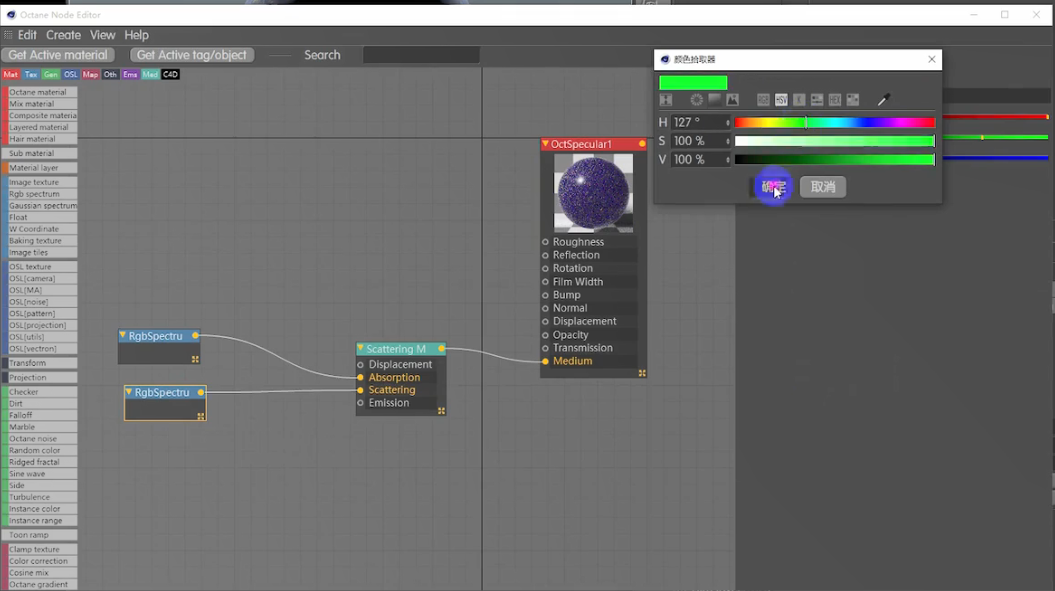Collapse the upper RgbSpectru node triangle
The image size is (1055, 591).
coord(122,335)
